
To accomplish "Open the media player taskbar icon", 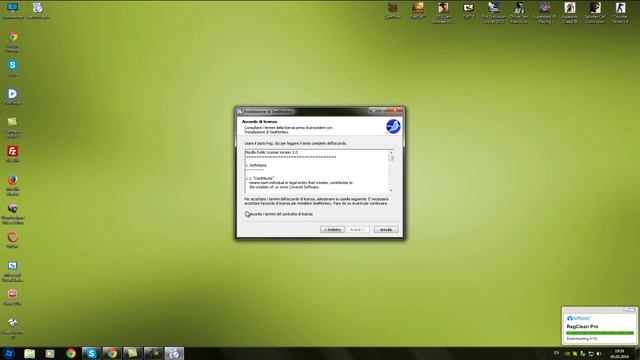I will pos(50,353).
